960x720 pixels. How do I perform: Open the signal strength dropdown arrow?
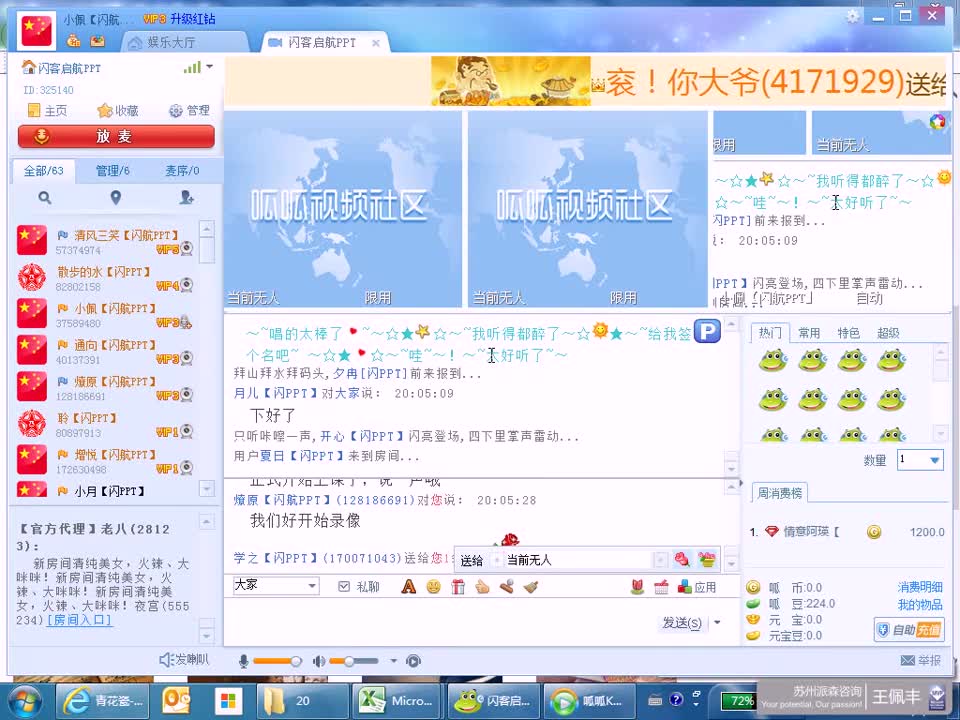(x=209, y=66)
